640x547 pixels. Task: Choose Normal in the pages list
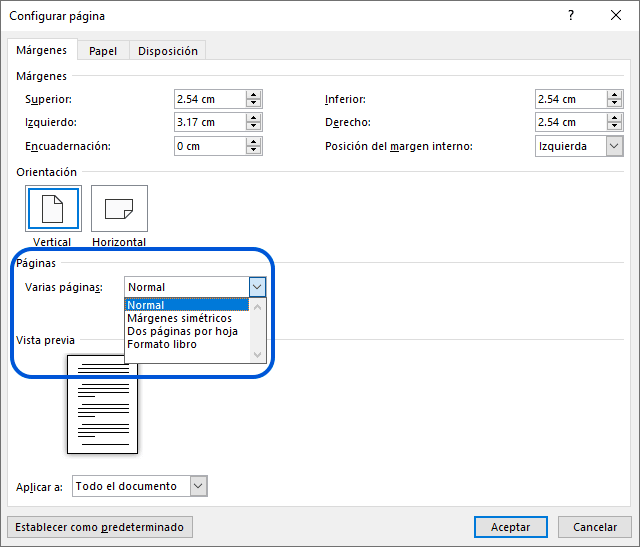(x=187, y=305)
